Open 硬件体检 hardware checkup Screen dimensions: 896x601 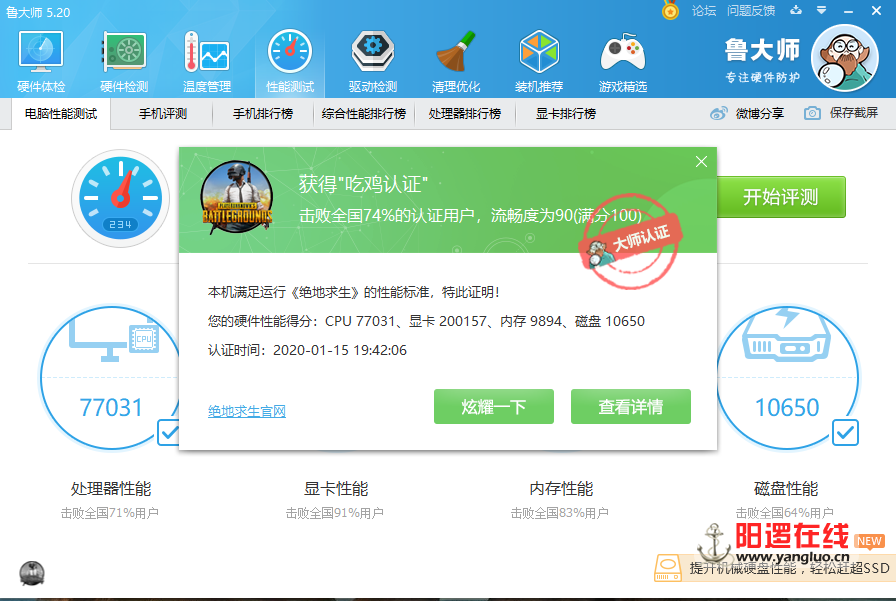41,62
